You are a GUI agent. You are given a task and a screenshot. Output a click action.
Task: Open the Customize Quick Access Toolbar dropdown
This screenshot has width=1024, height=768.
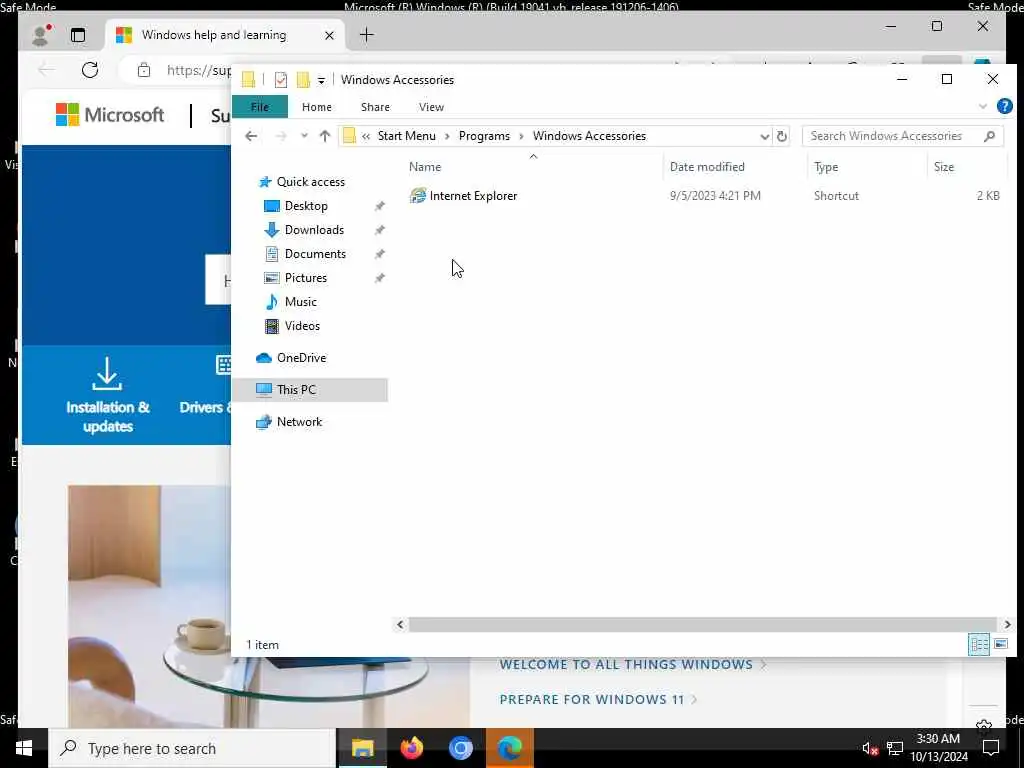(x=321, y=80)
